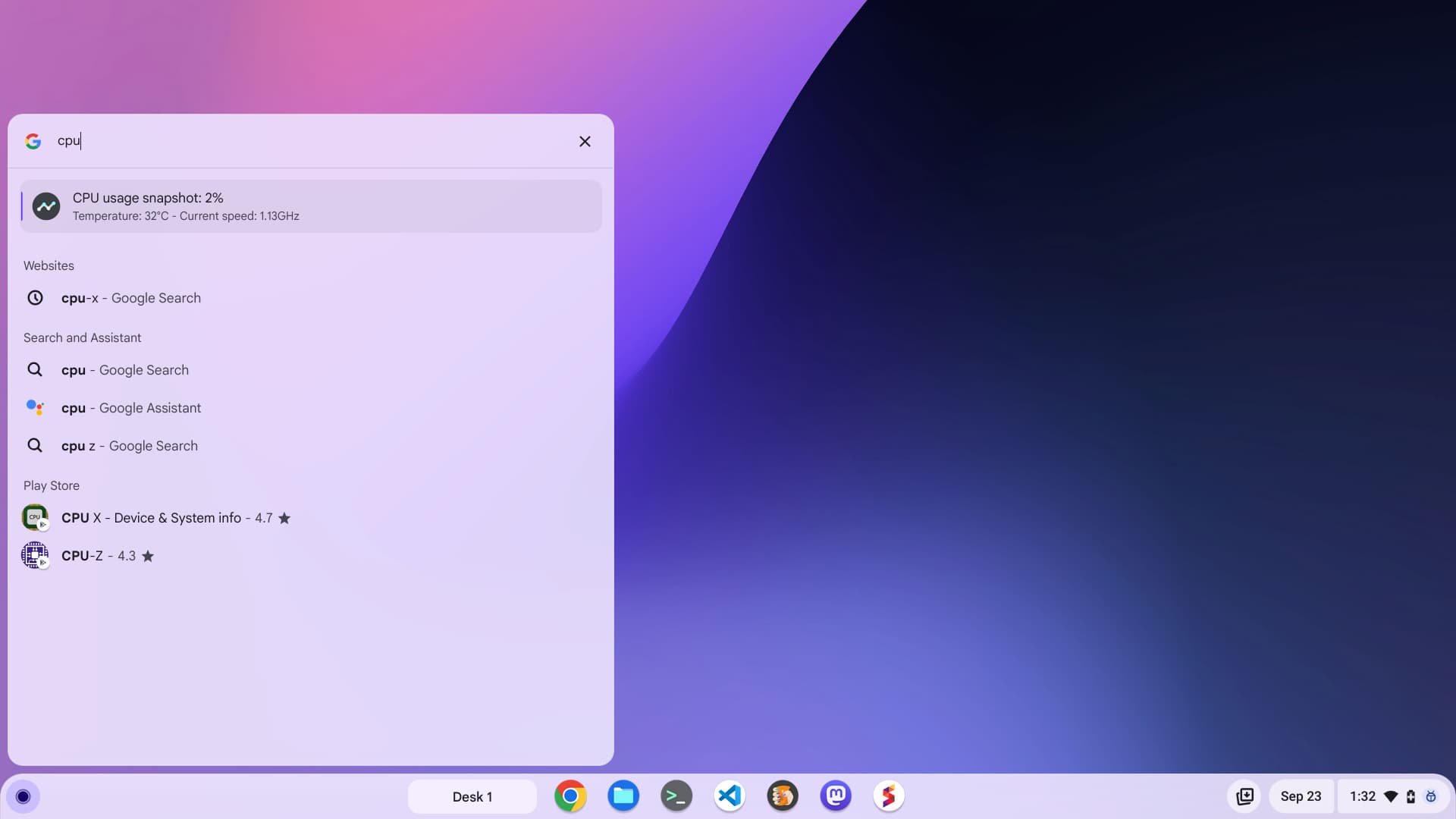This screenshot has width=1456, height=819.
Task: Open cpu - Google Assistant suggestion
Action: click(131, 408)
